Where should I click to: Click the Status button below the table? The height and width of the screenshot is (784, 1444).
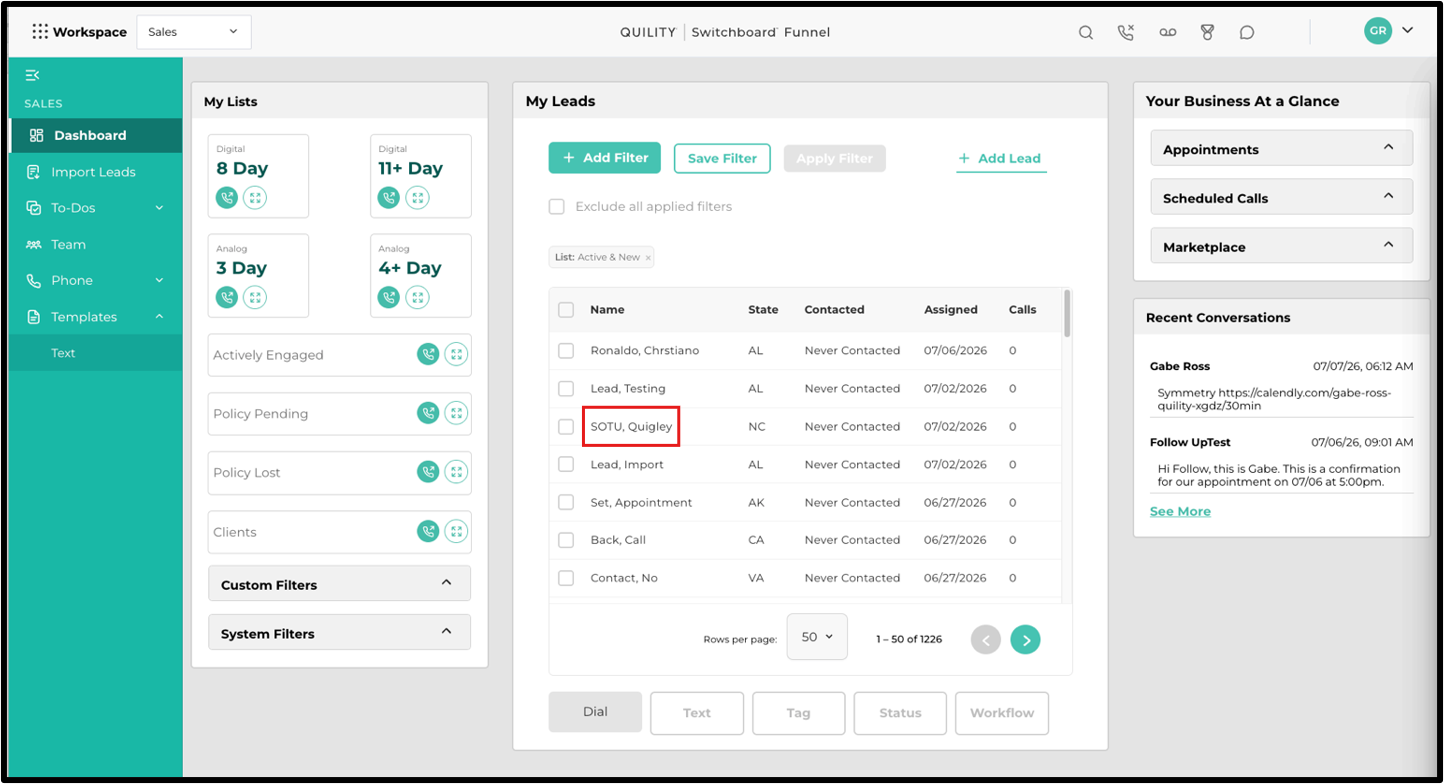[x=900, y=713]
